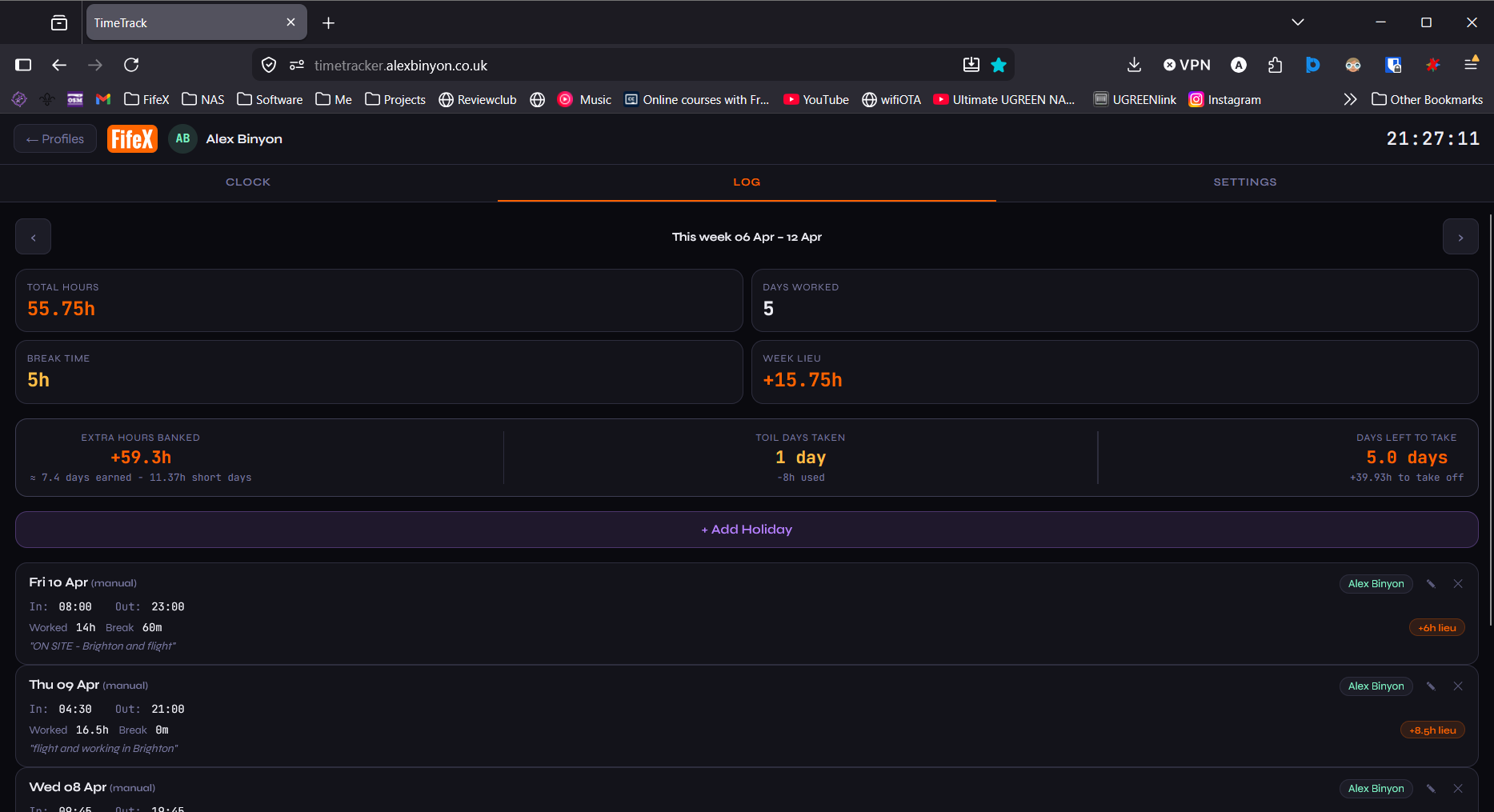Open the YouTube bookmark

[815, 99]
